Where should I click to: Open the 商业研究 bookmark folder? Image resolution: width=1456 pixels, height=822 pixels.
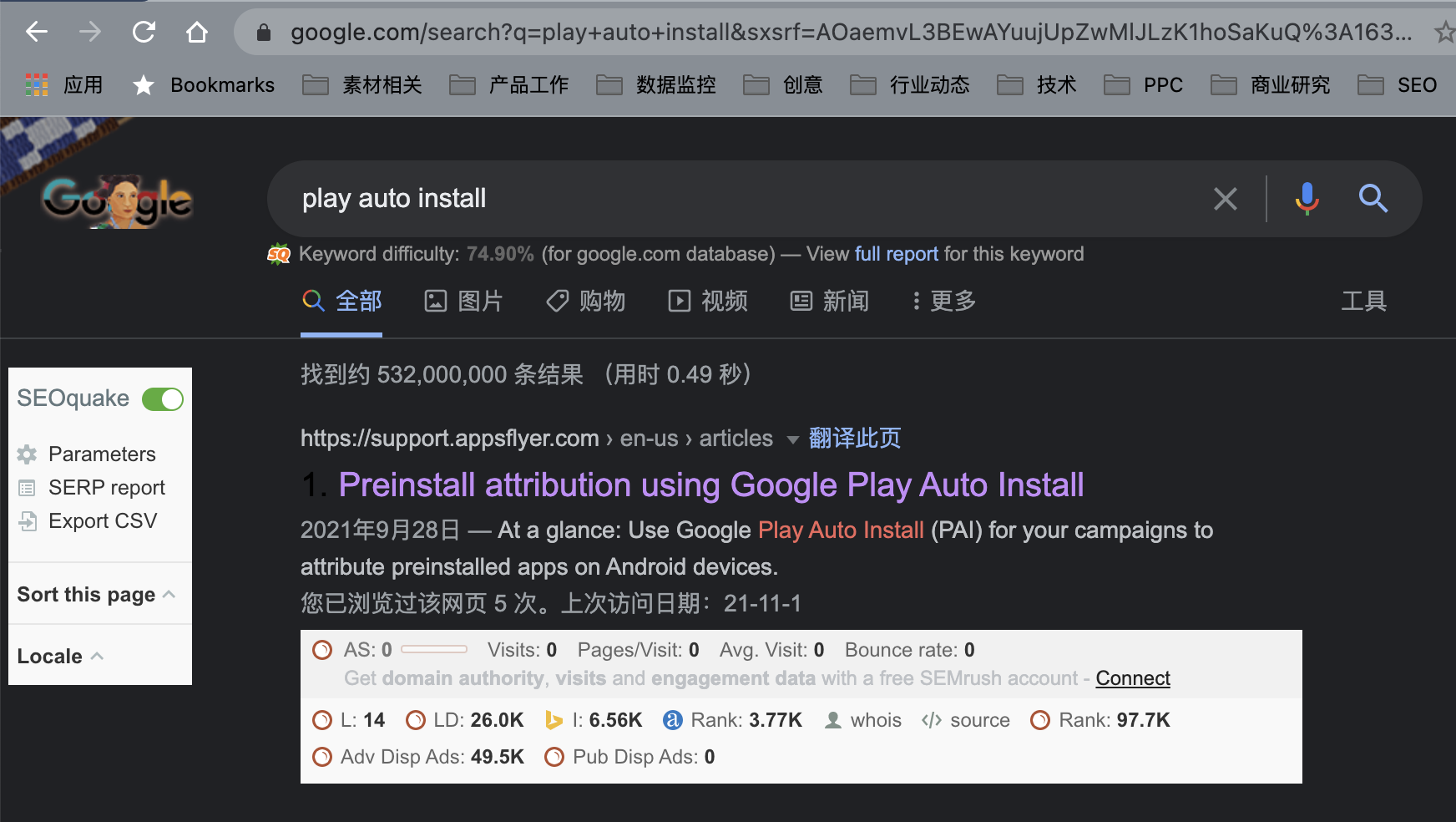(x=1271, y=84)
